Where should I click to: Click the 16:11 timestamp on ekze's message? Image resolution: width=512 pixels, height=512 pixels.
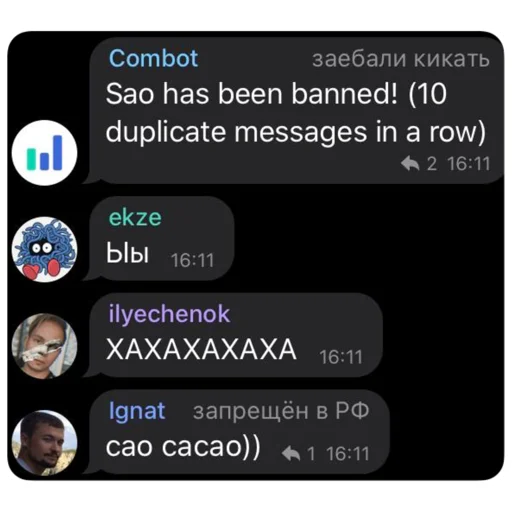click(192, 260)
